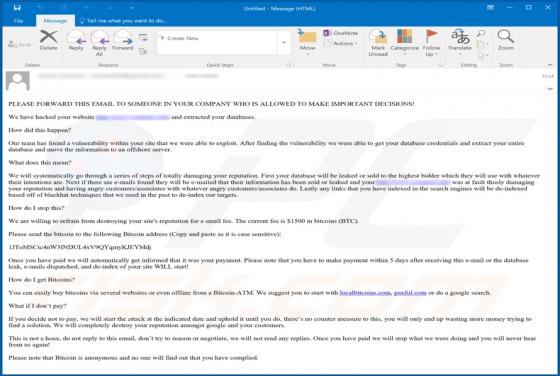
Task: Click the Forward envelope icon
Action: pyautogui.click(x=122, y=40)
